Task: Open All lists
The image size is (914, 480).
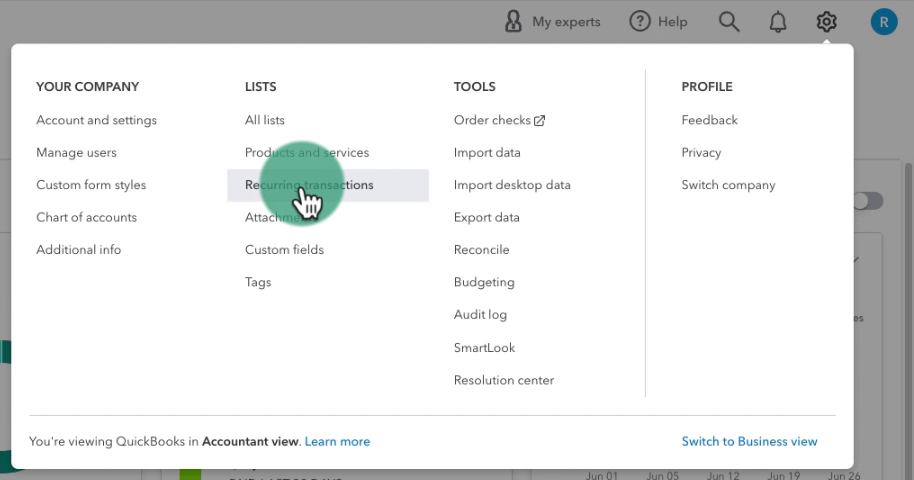Action: pos(265,120)
